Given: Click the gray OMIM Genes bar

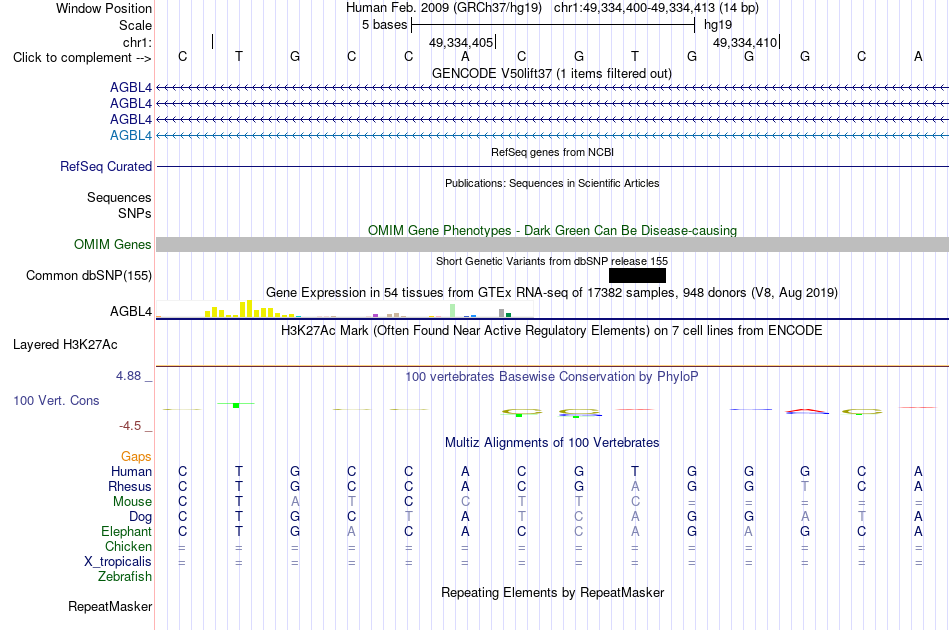Looking at the screenshot, I should [552, 244].
